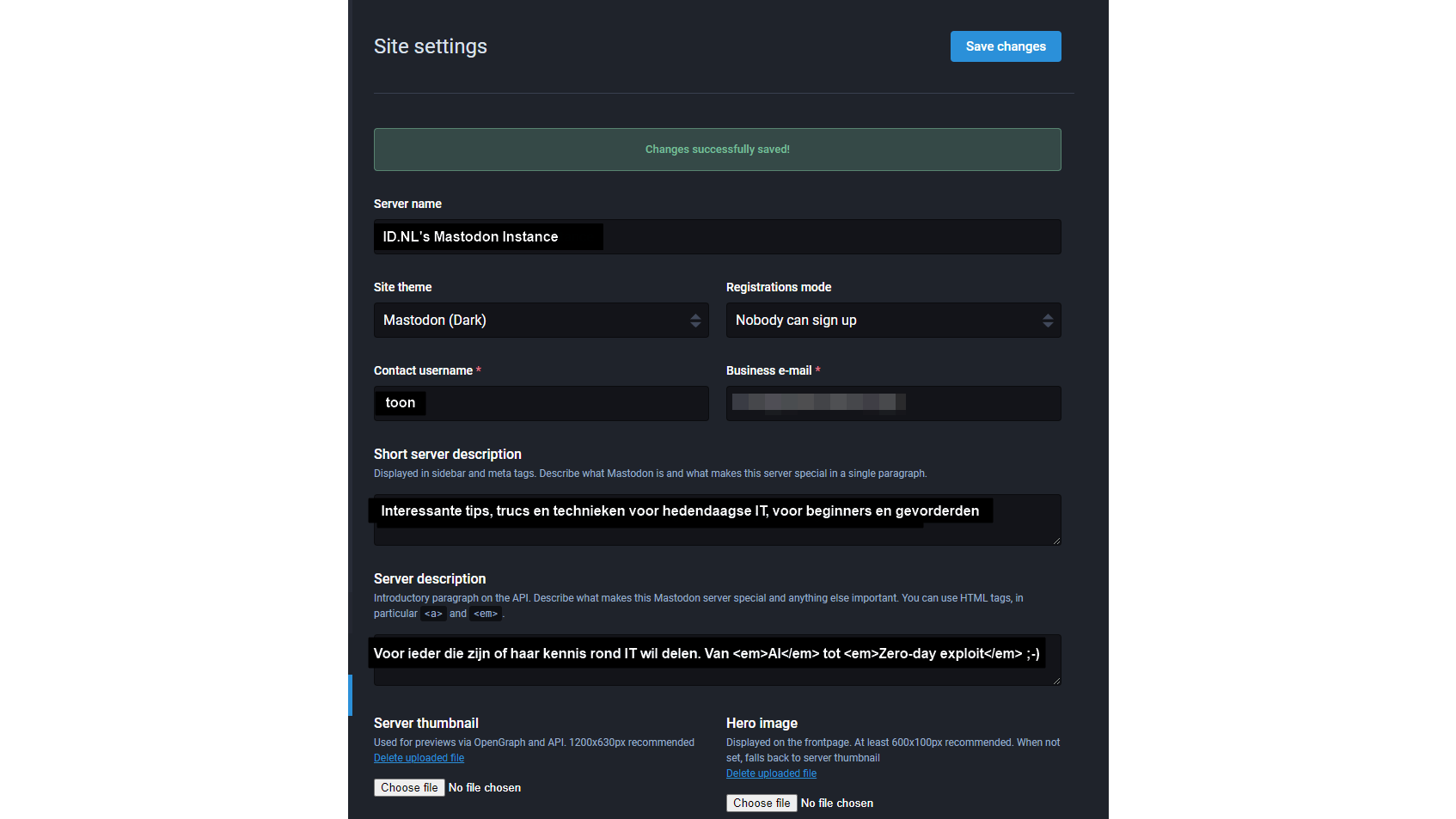The height and width of the screenshot is (819, 1456).
Task: Choose a file for Hero image
Action: (762, 804)
